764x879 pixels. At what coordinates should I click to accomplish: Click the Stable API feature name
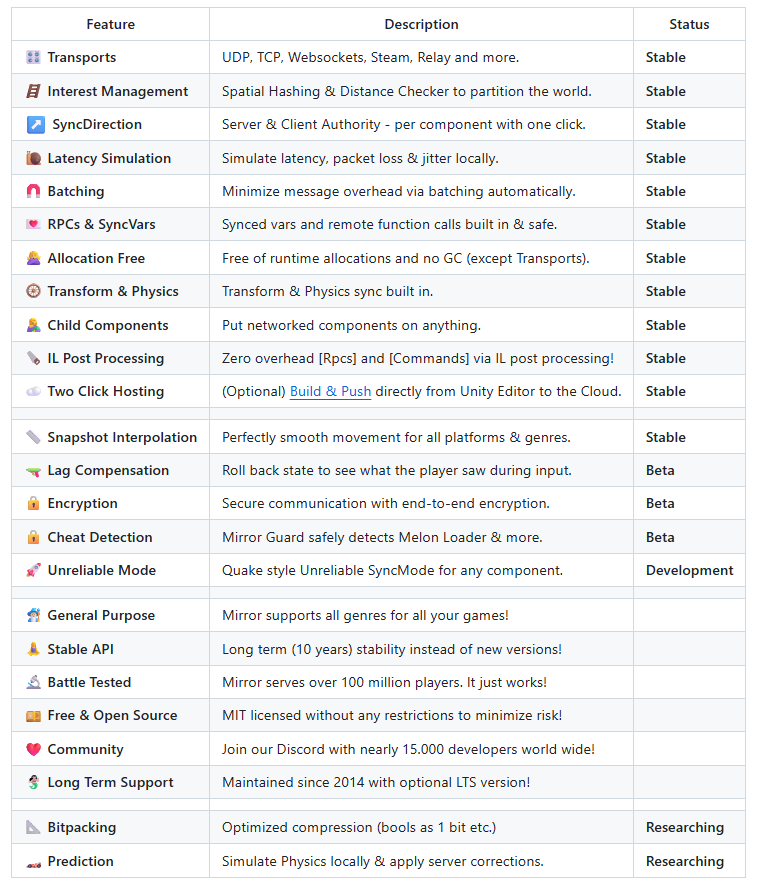[x=80, y=649]
